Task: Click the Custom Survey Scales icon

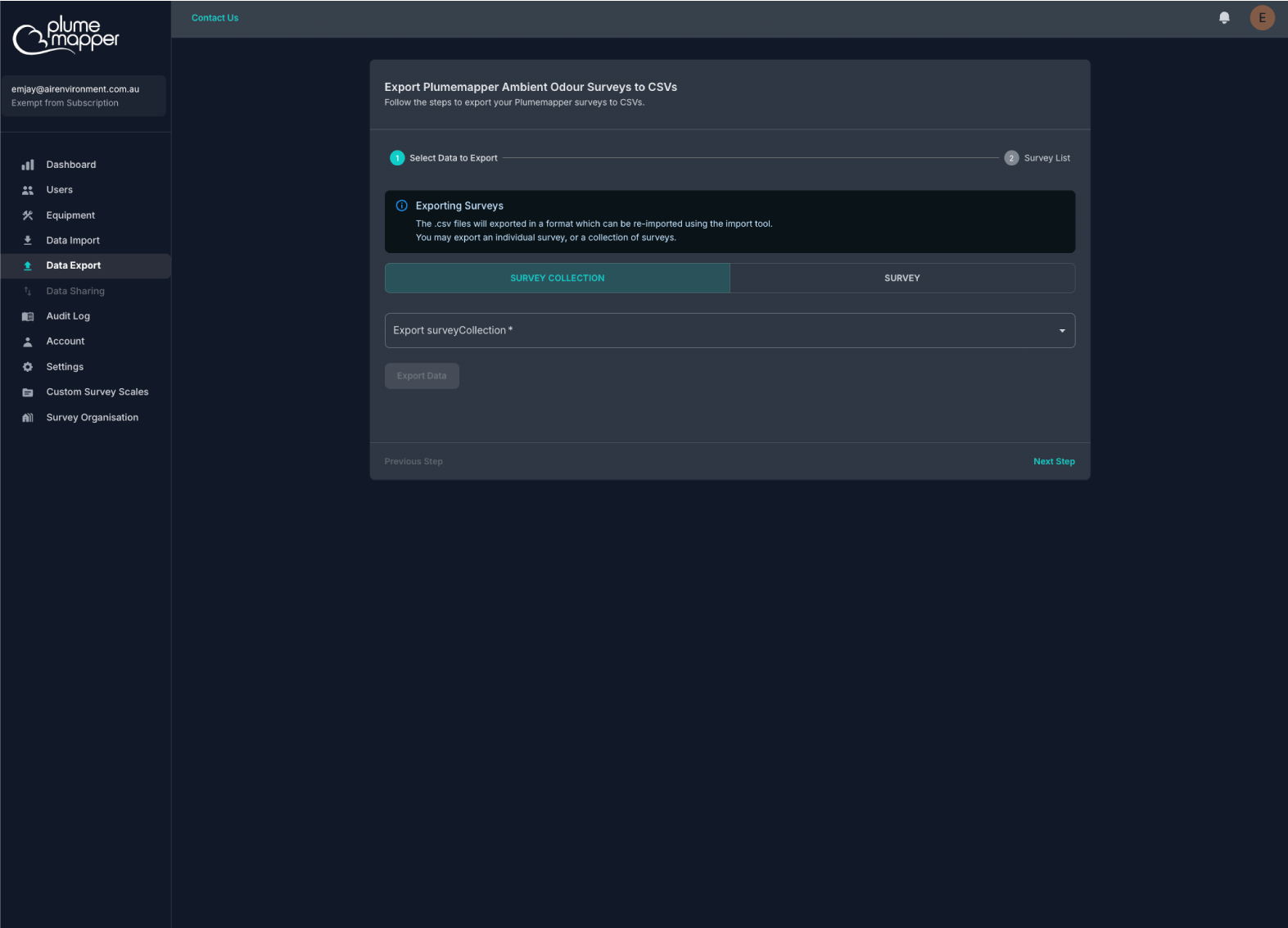Action: coord(28,392)
